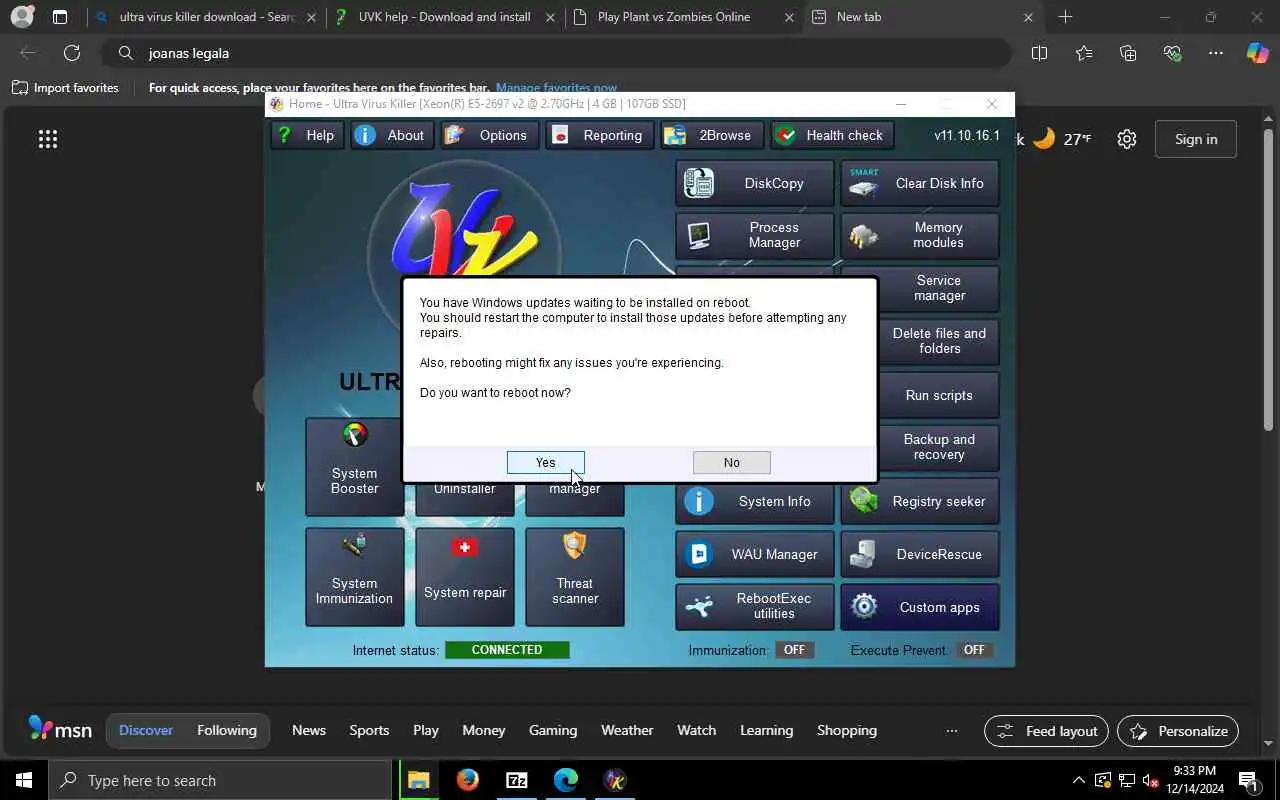
Task: Refresh the browser page
Action: pos(72,53)
